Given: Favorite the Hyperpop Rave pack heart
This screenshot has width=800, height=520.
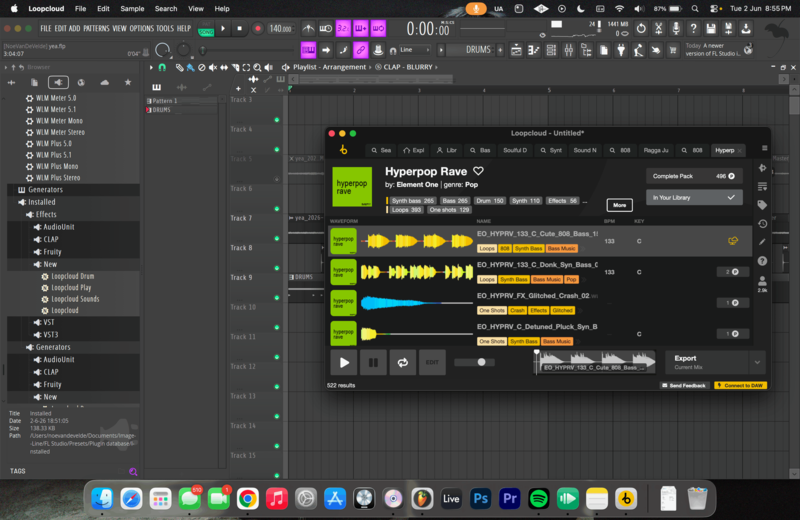Looking at the screenshot, I should [x=478, y=171].
